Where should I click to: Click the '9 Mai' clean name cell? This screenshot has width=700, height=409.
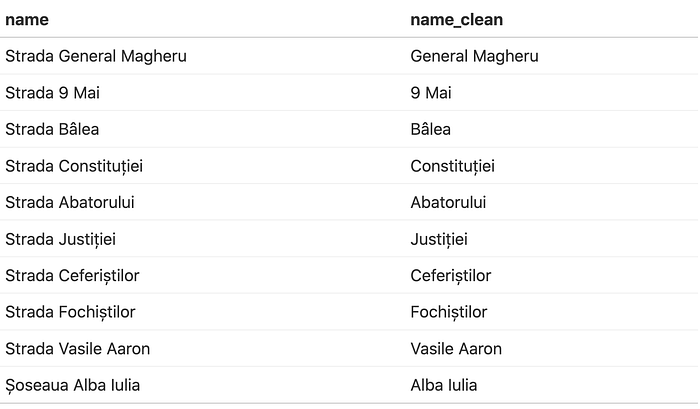[431, 93]
